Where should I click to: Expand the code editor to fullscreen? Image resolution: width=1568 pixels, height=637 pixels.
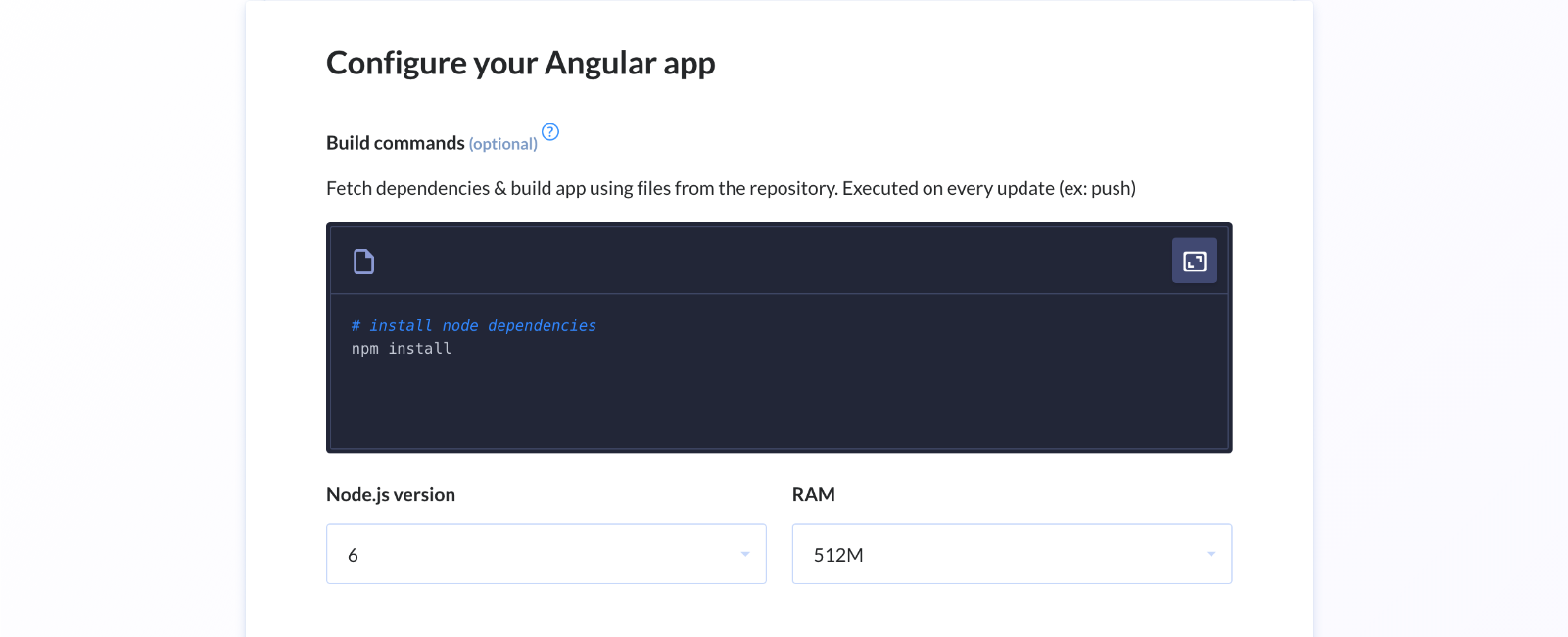pos(1194,261)
